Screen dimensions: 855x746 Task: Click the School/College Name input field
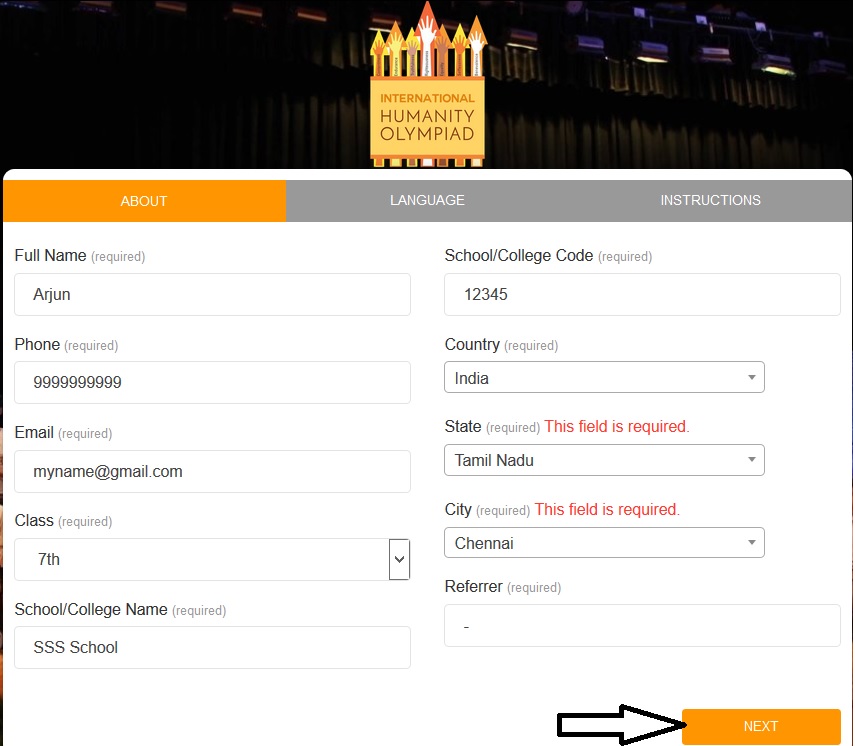pos(212,648)
